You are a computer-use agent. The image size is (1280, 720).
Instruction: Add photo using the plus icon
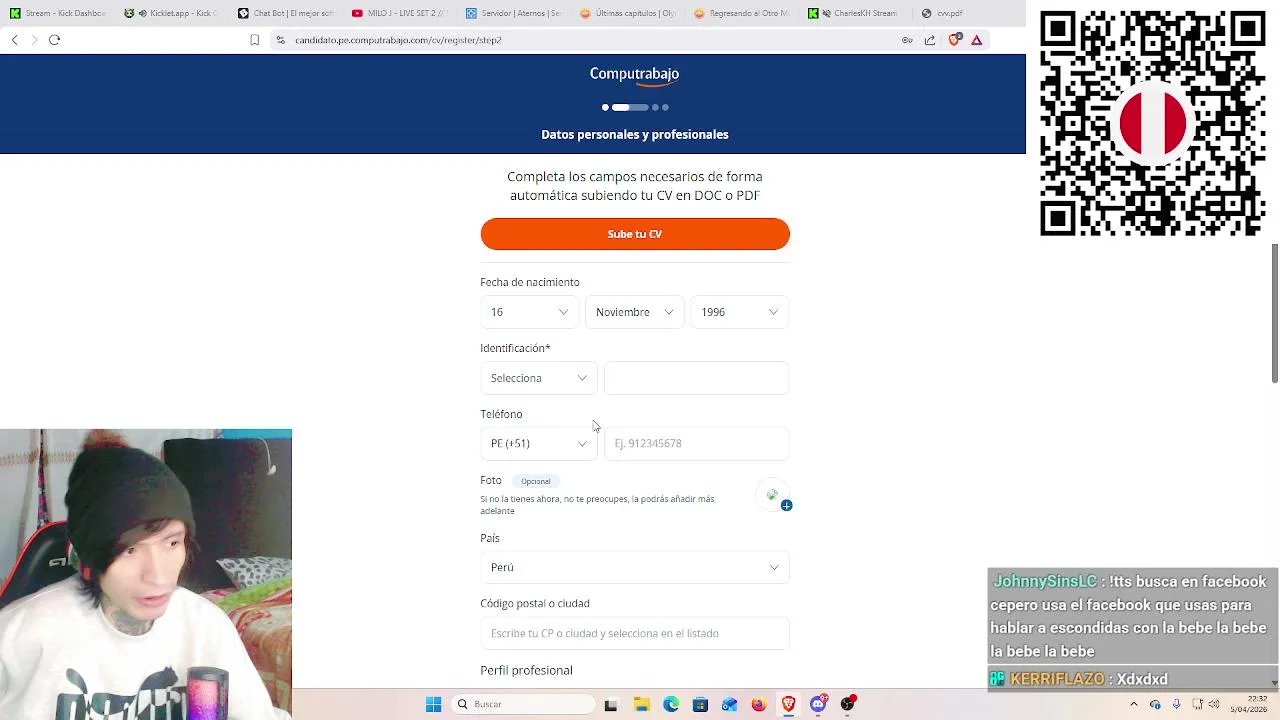coord(786,506)
